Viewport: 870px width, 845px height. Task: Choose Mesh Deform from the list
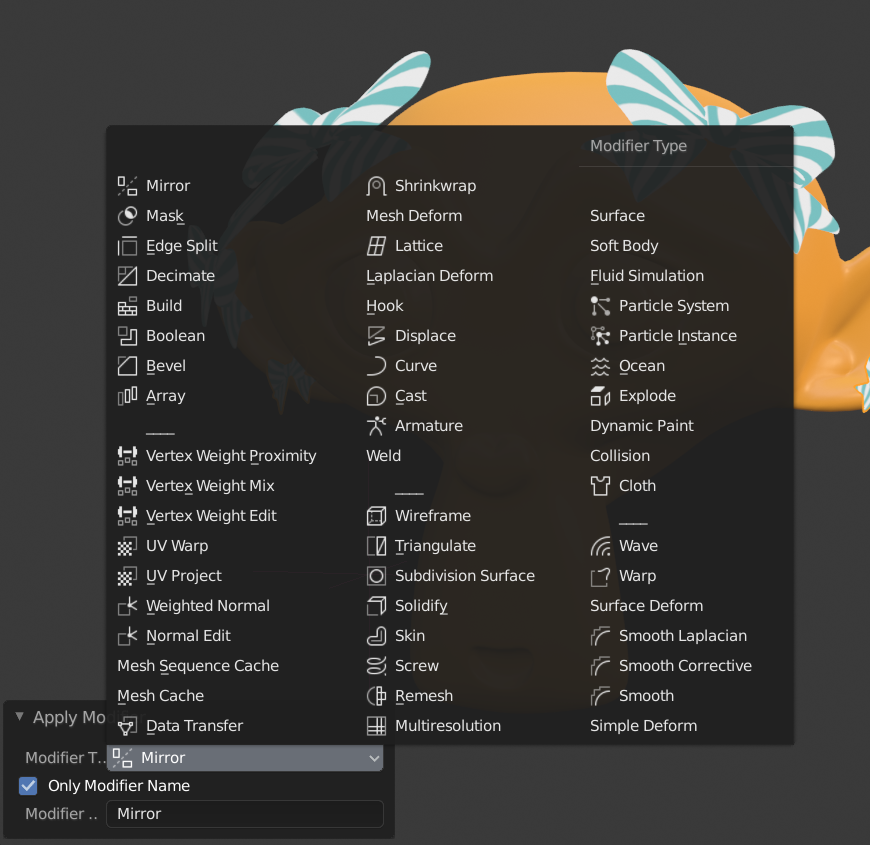point(414,216)
